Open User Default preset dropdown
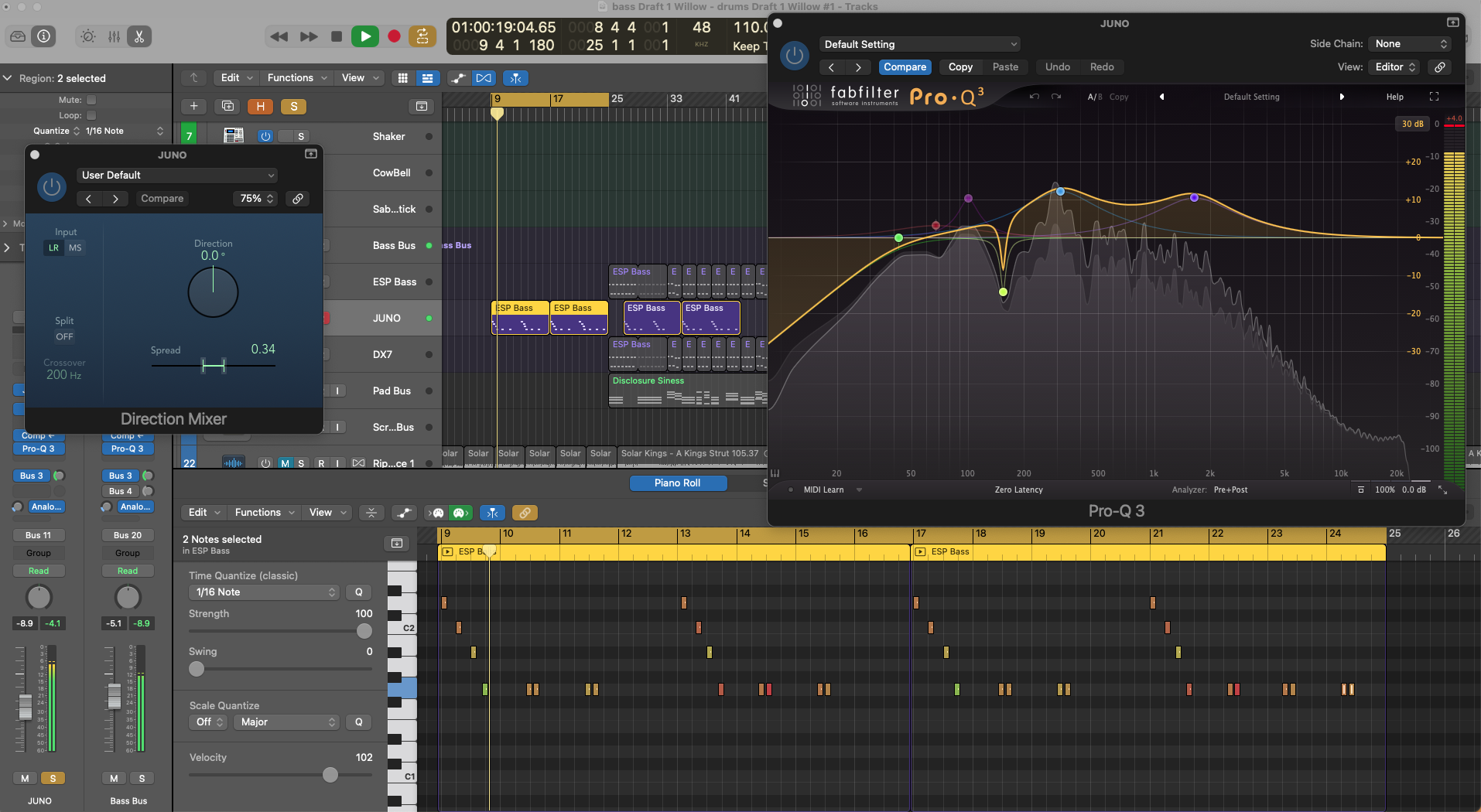This screenshot has height=812, width=1481. coord(176,176)
